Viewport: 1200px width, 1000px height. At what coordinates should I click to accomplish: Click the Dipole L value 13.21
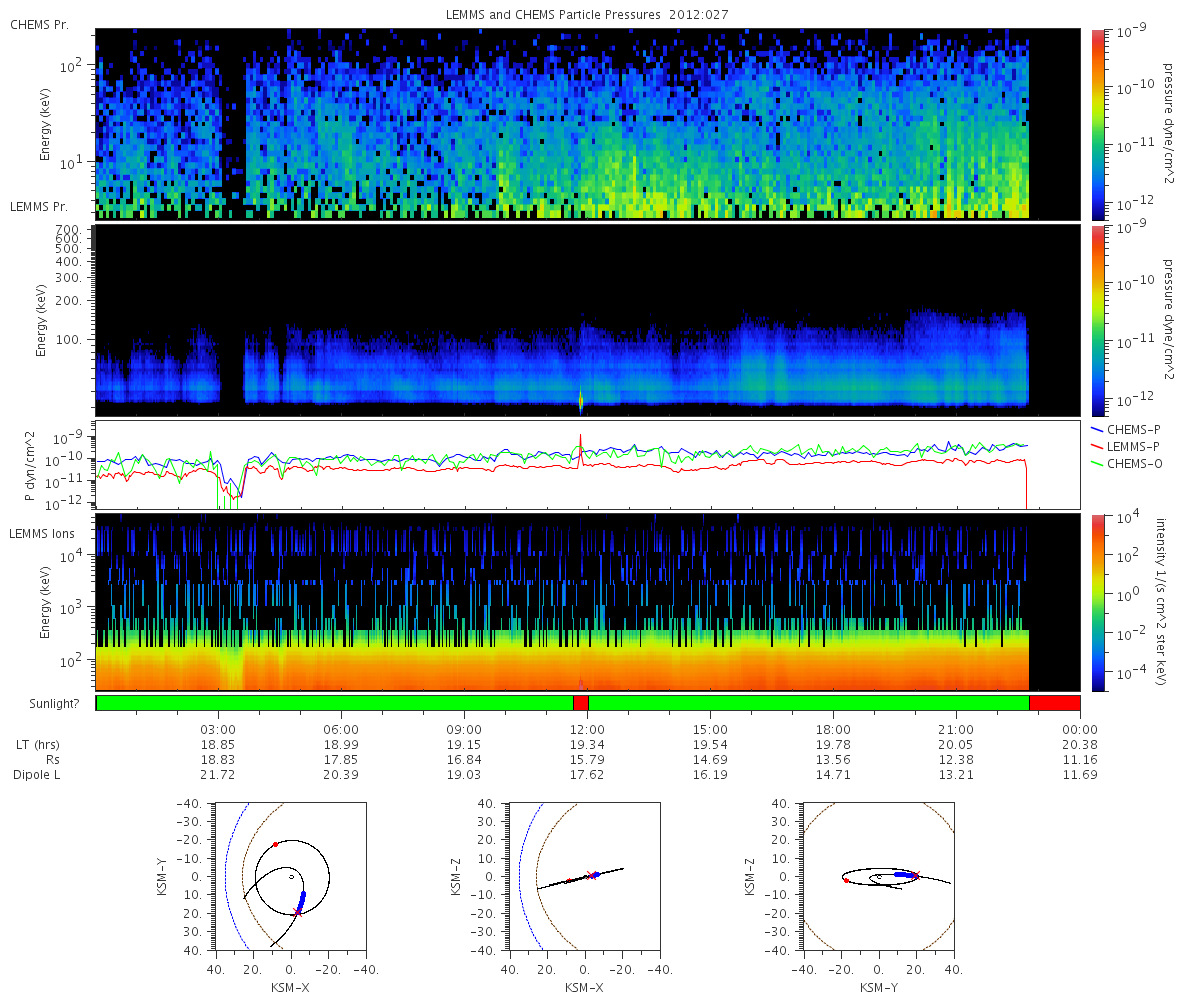tap(957, 775)
